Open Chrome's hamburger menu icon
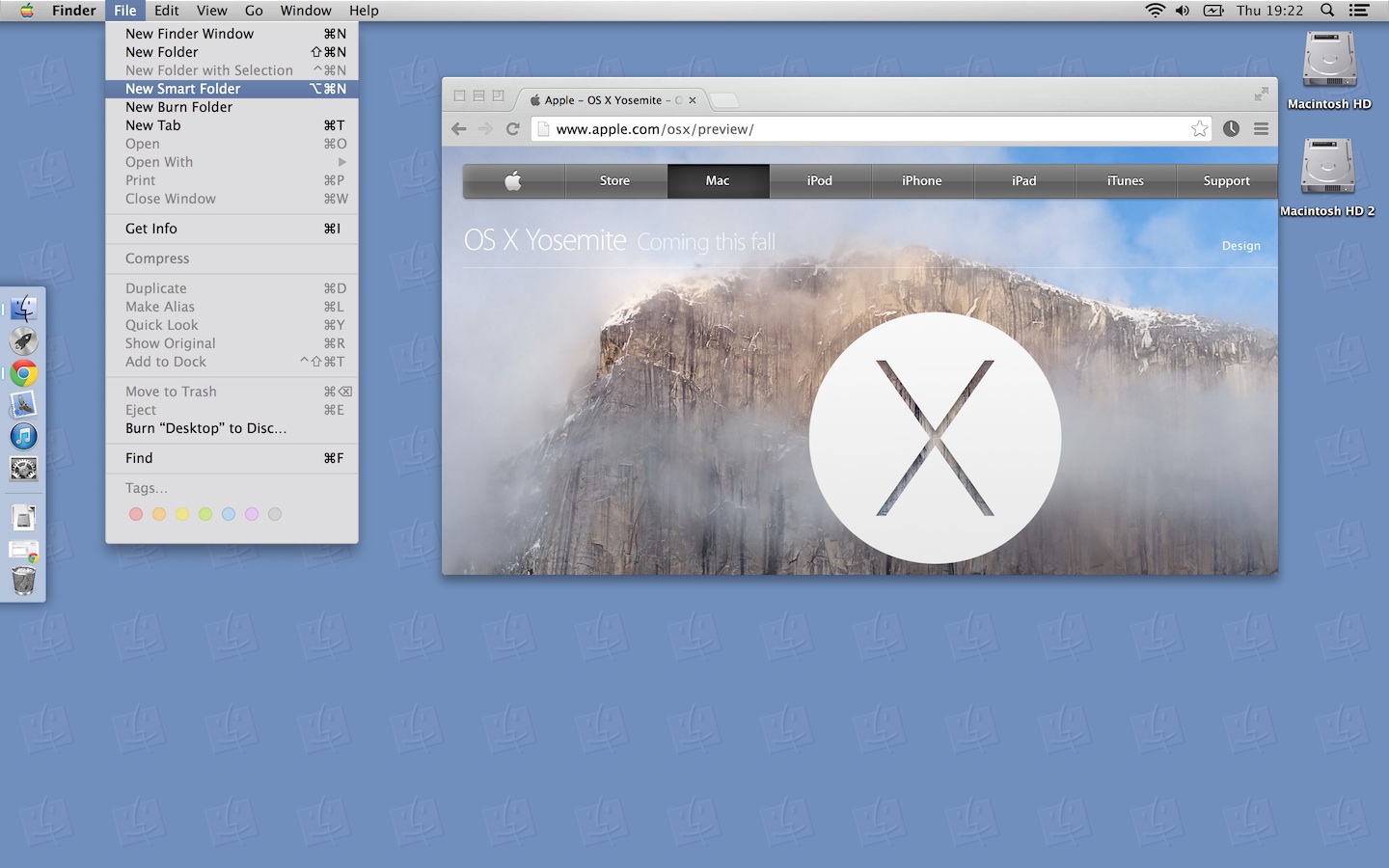Viewport: 1389px width, 868px height. [1261, 129]
